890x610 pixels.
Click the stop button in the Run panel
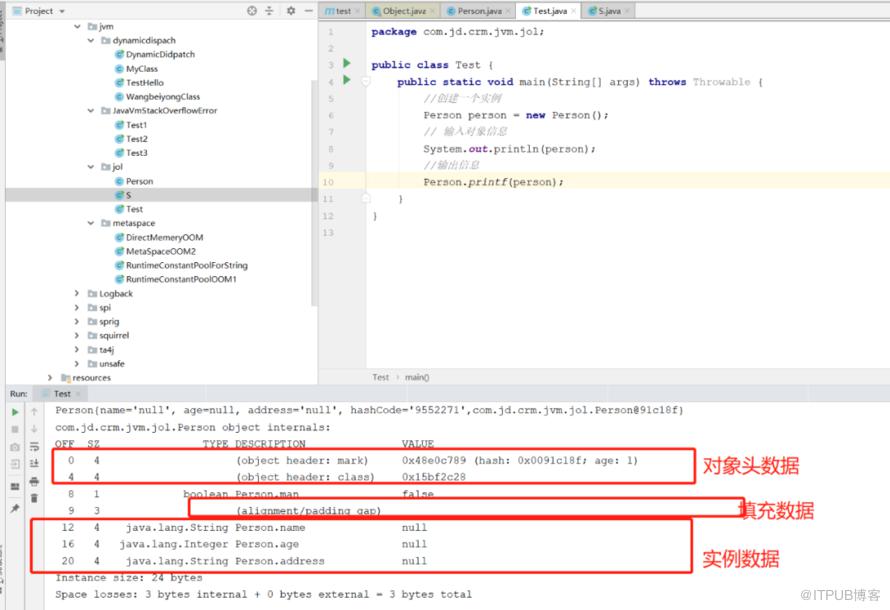[15, 429]
